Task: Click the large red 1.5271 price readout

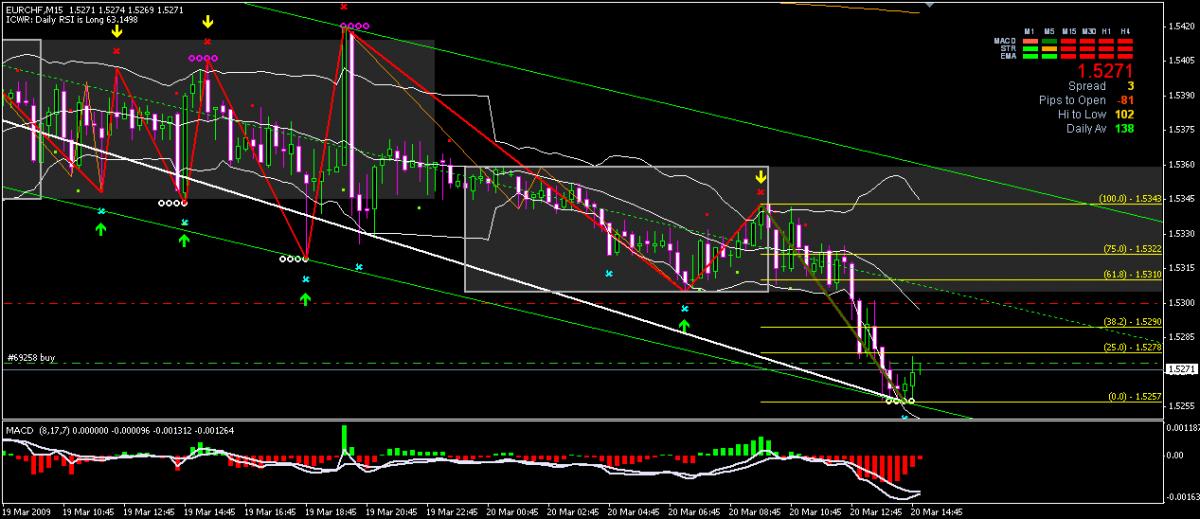Action: (x=1104, y=72)
